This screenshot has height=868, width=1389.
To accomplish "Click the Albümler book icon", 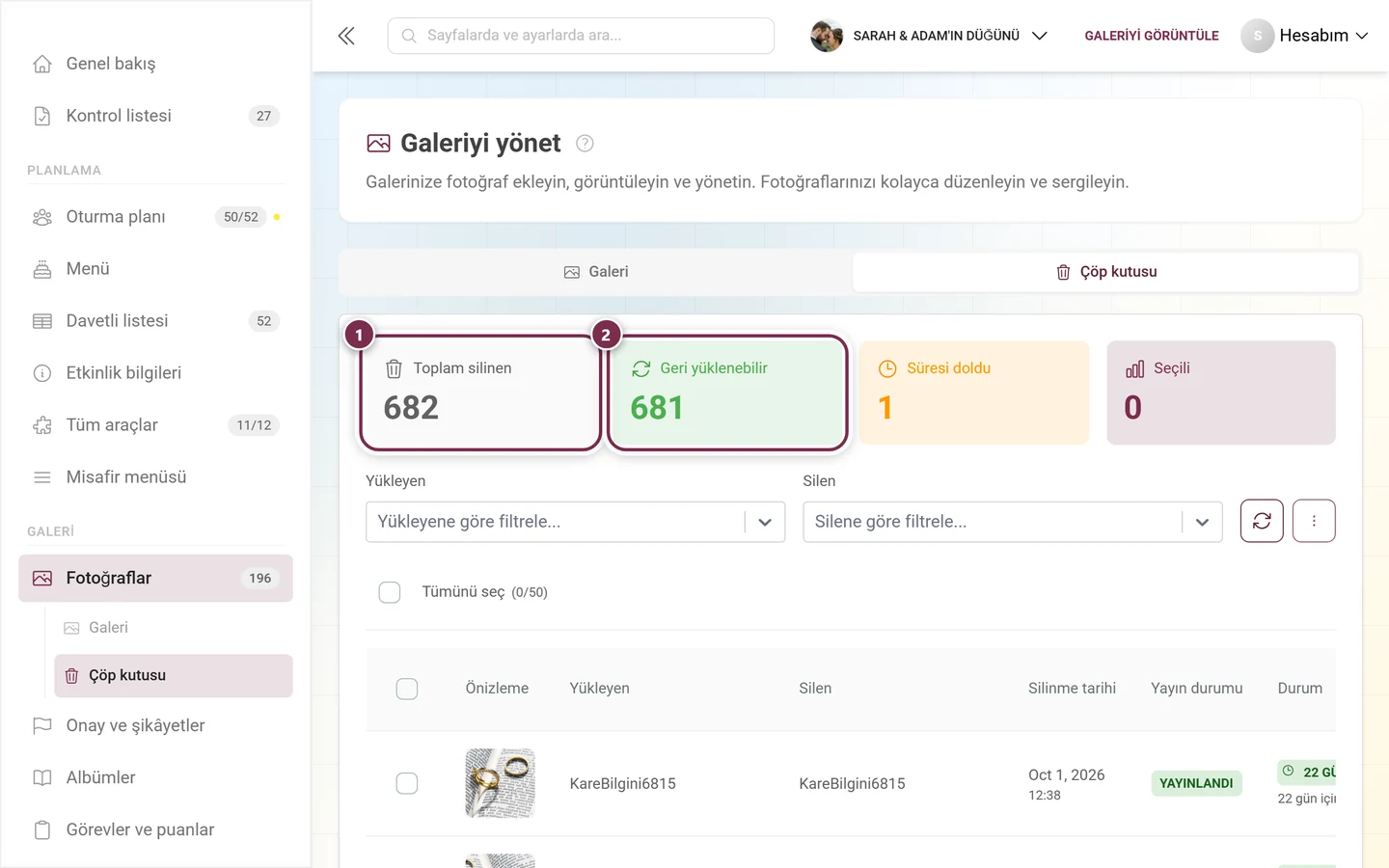I will point(42,777).
